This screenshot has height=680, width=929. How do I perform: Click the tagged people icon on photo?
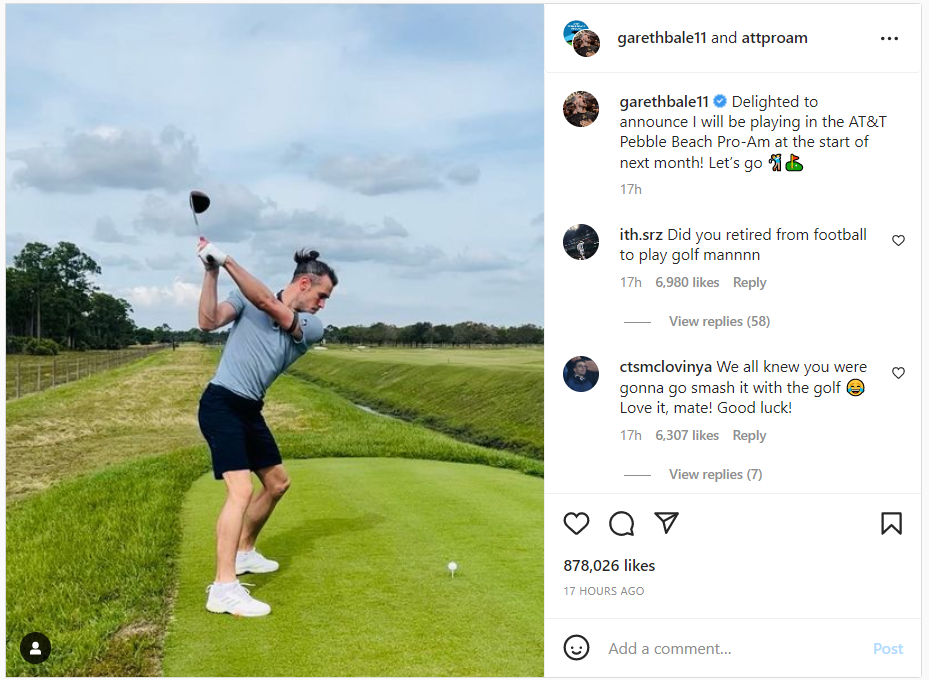point(35,648)
